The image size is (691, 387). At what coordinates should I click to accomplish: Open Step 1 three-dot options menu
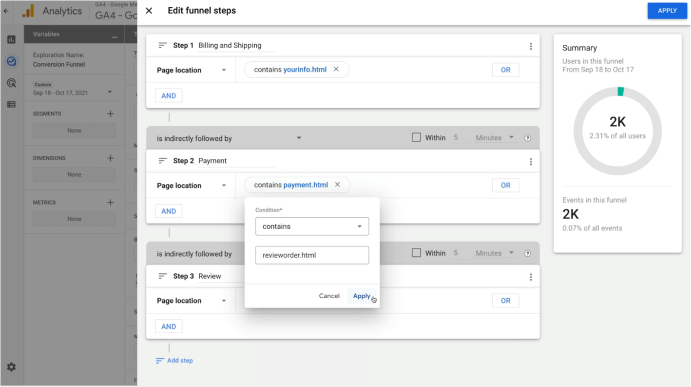tap(531, 46)
